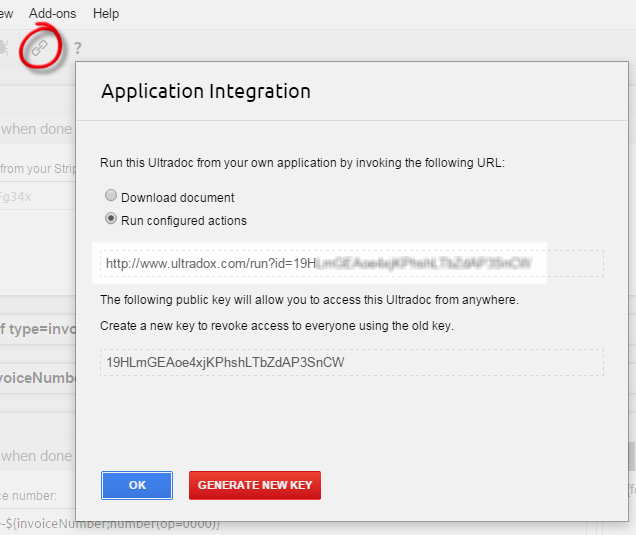
Task: Click the Generate New Key button
Action: [255, 485]
